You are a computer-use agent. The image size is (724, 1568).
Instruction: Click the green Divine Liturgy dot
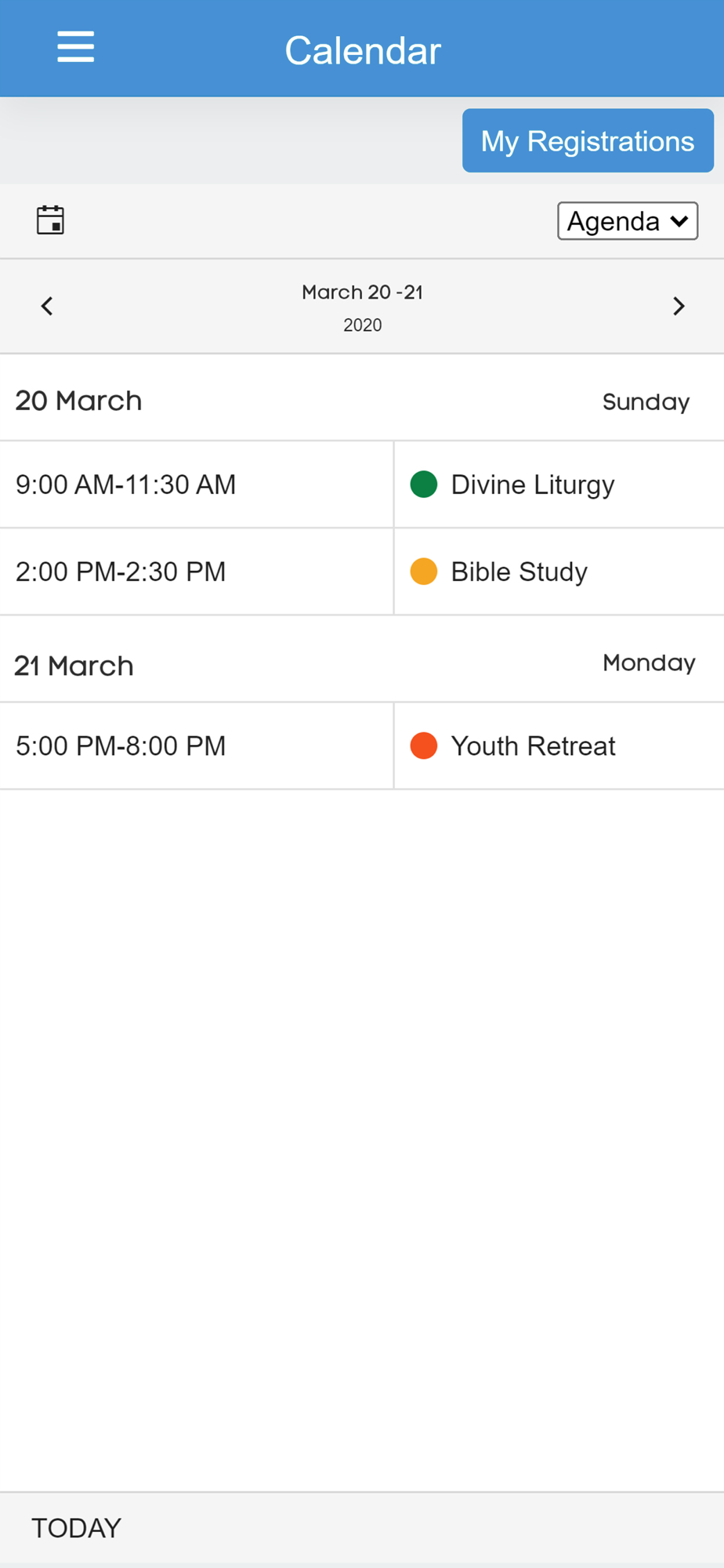[x=423, y=485]
